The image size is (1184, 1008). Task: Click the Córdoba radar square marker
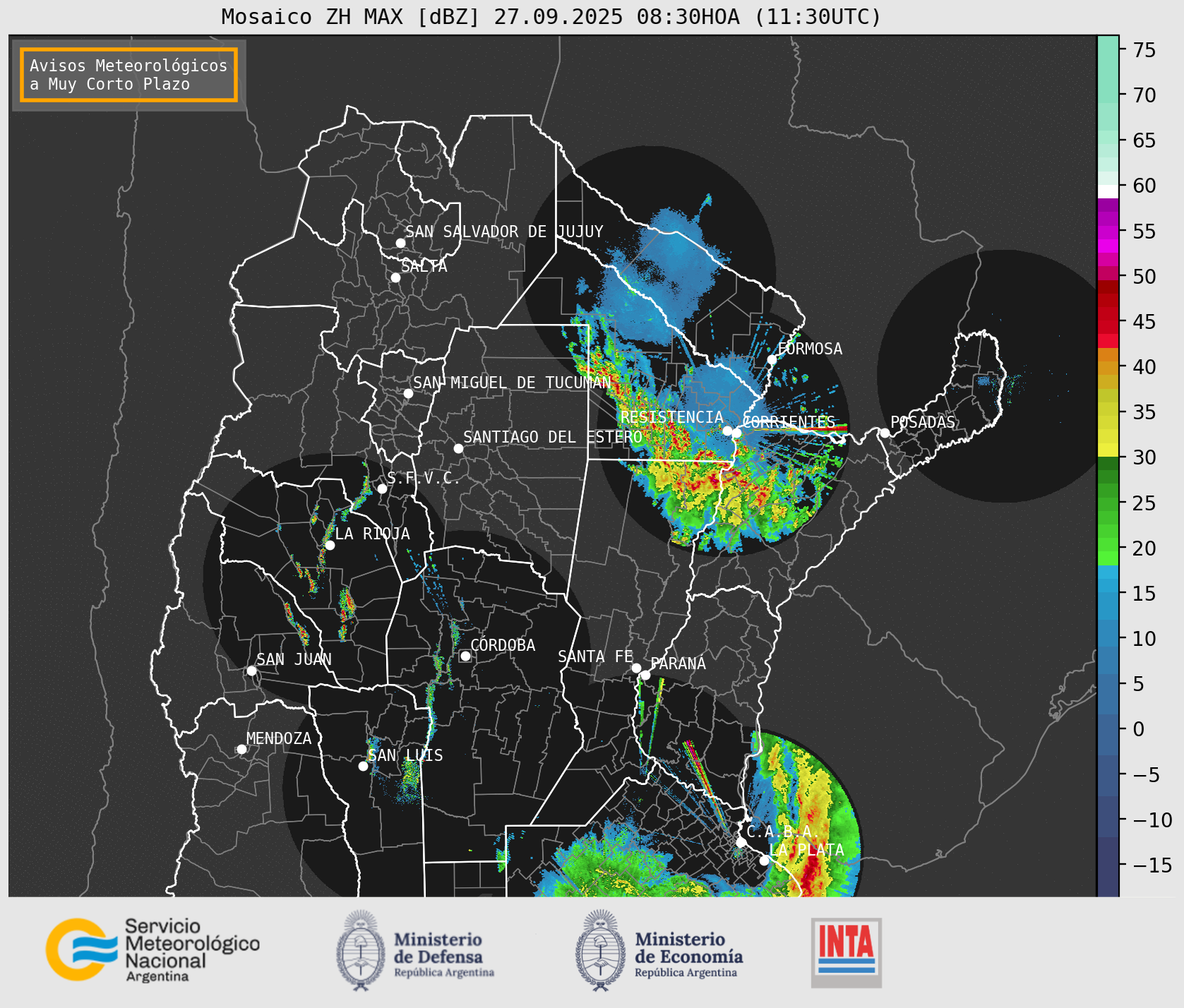click(x=465, y=656)
